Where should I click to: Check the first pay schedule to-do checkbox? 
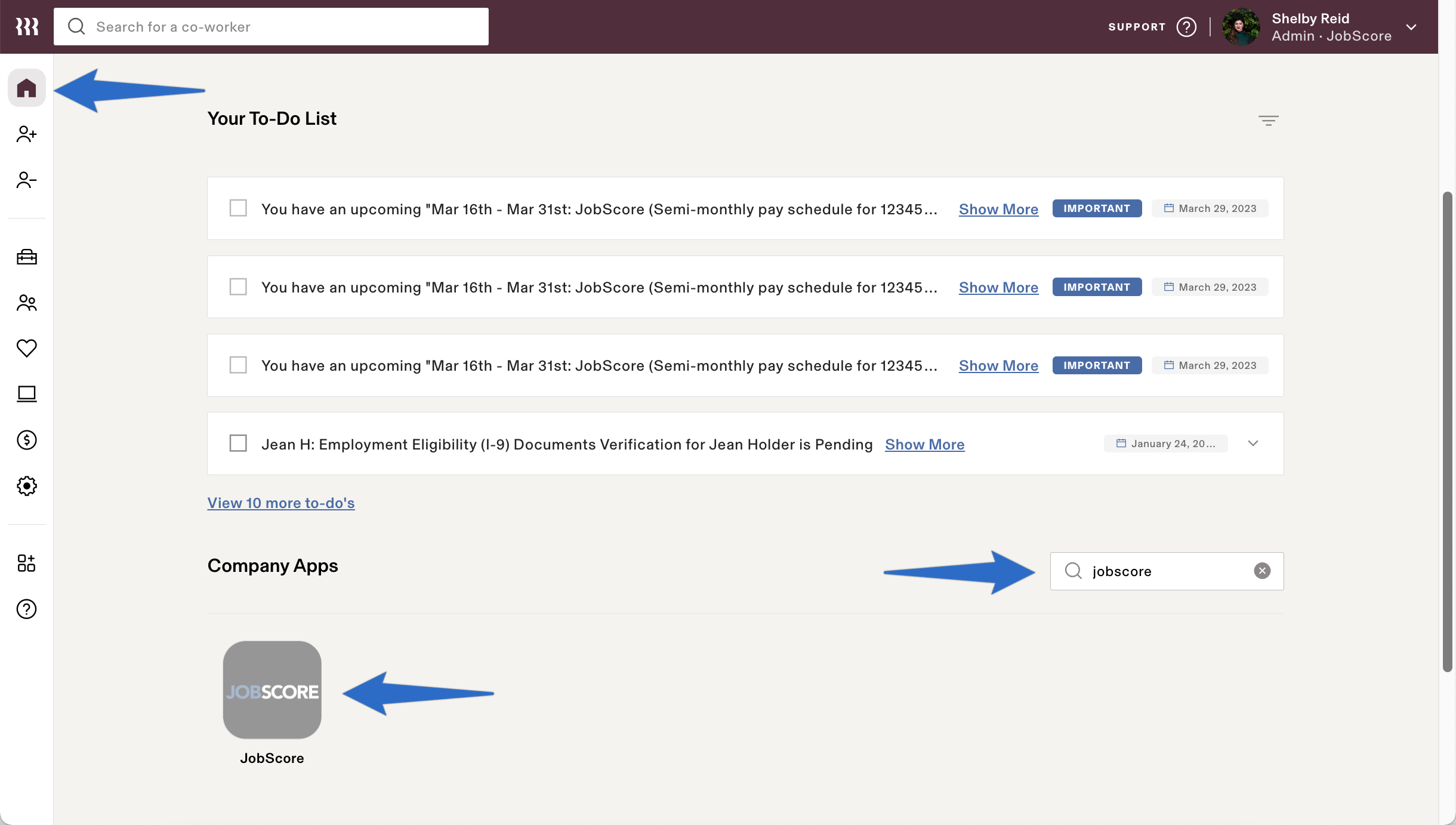click(x=238, y=208)
